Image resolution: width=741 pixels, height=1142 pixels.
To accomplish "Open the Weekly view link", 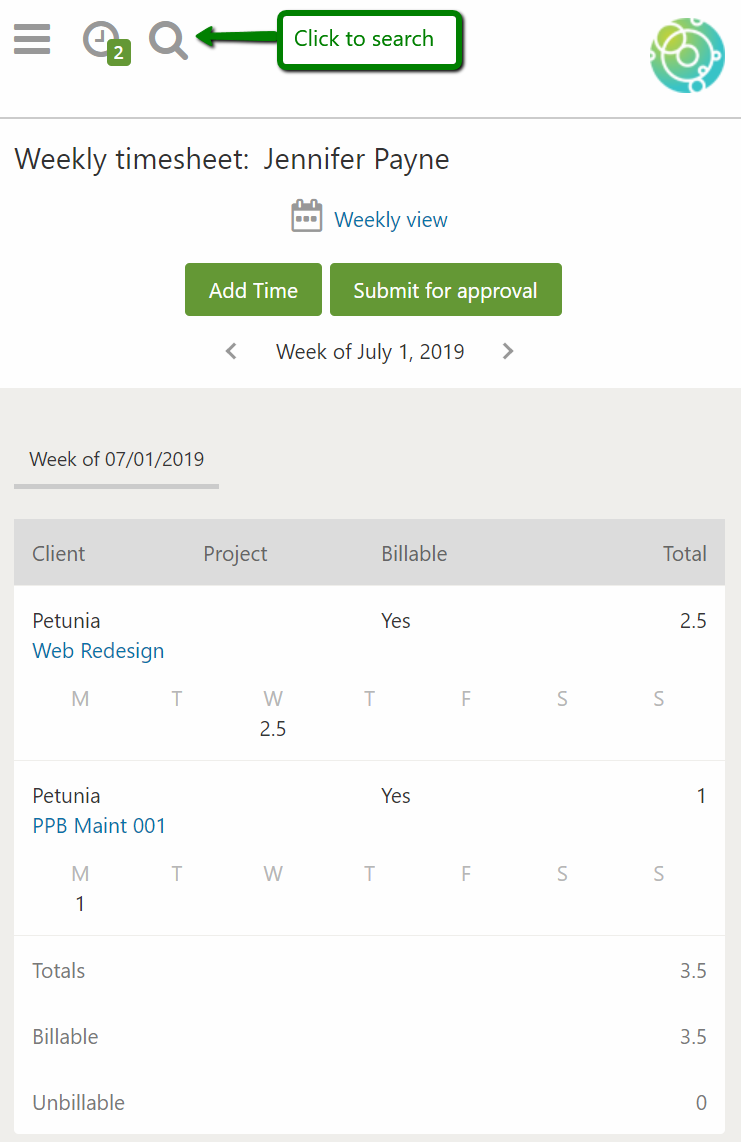I will (391, 220).
